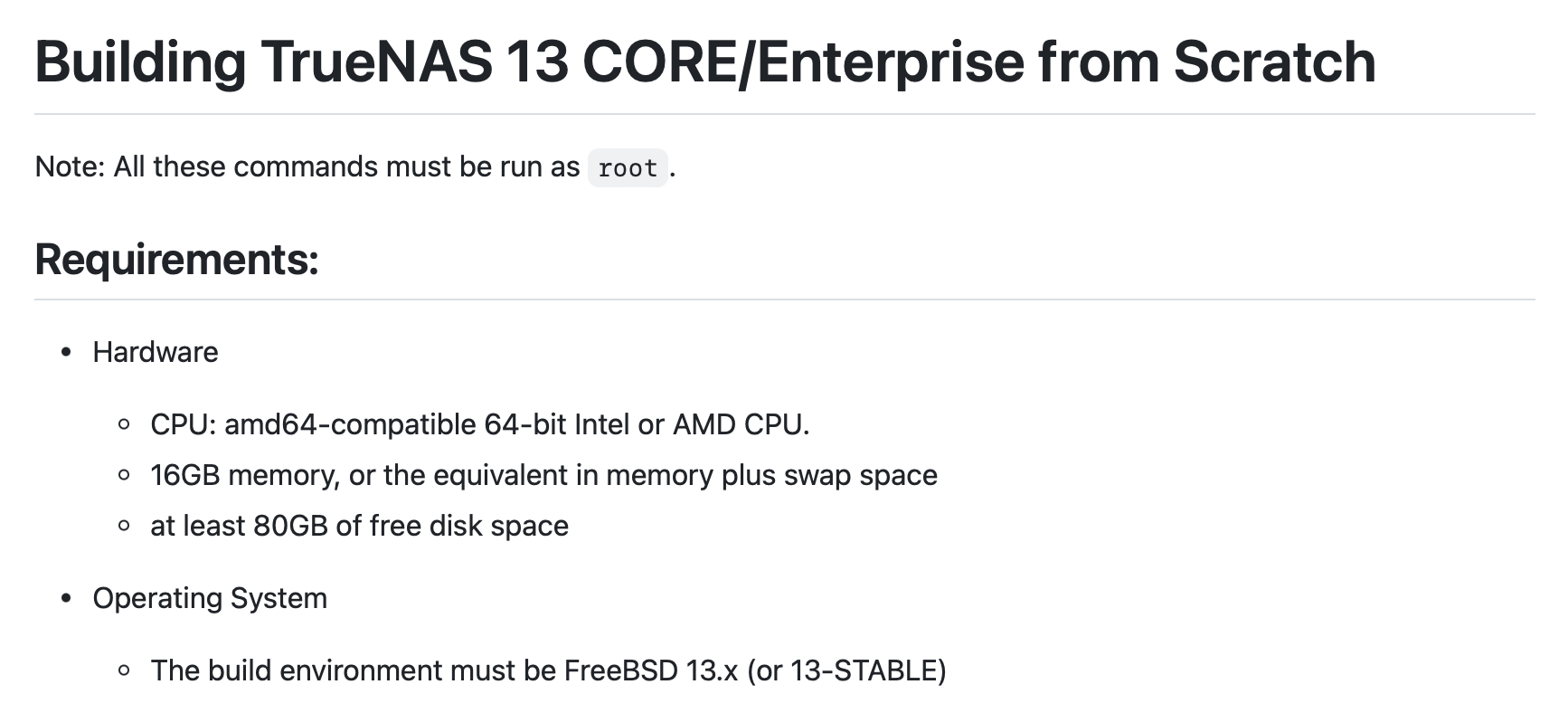The height and width of the screenshot is (713, 1568).
Task: Click "80GB" in the disk space line
Action: [290, 526]
